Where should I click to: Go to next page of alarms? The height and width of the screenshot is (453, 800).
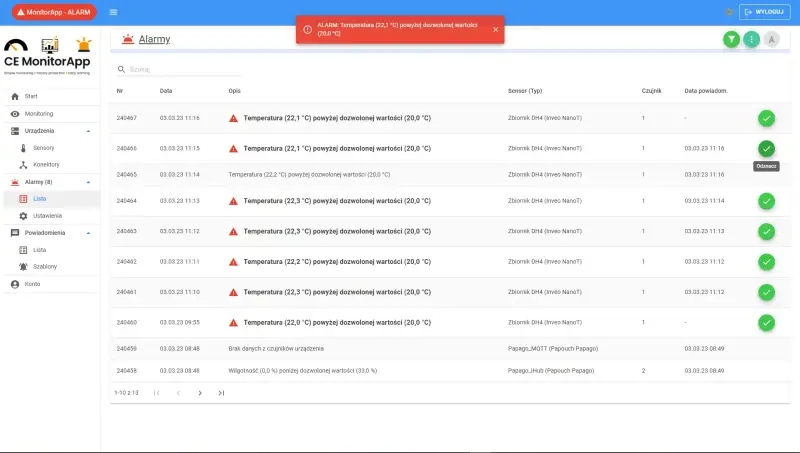[200, 393]
